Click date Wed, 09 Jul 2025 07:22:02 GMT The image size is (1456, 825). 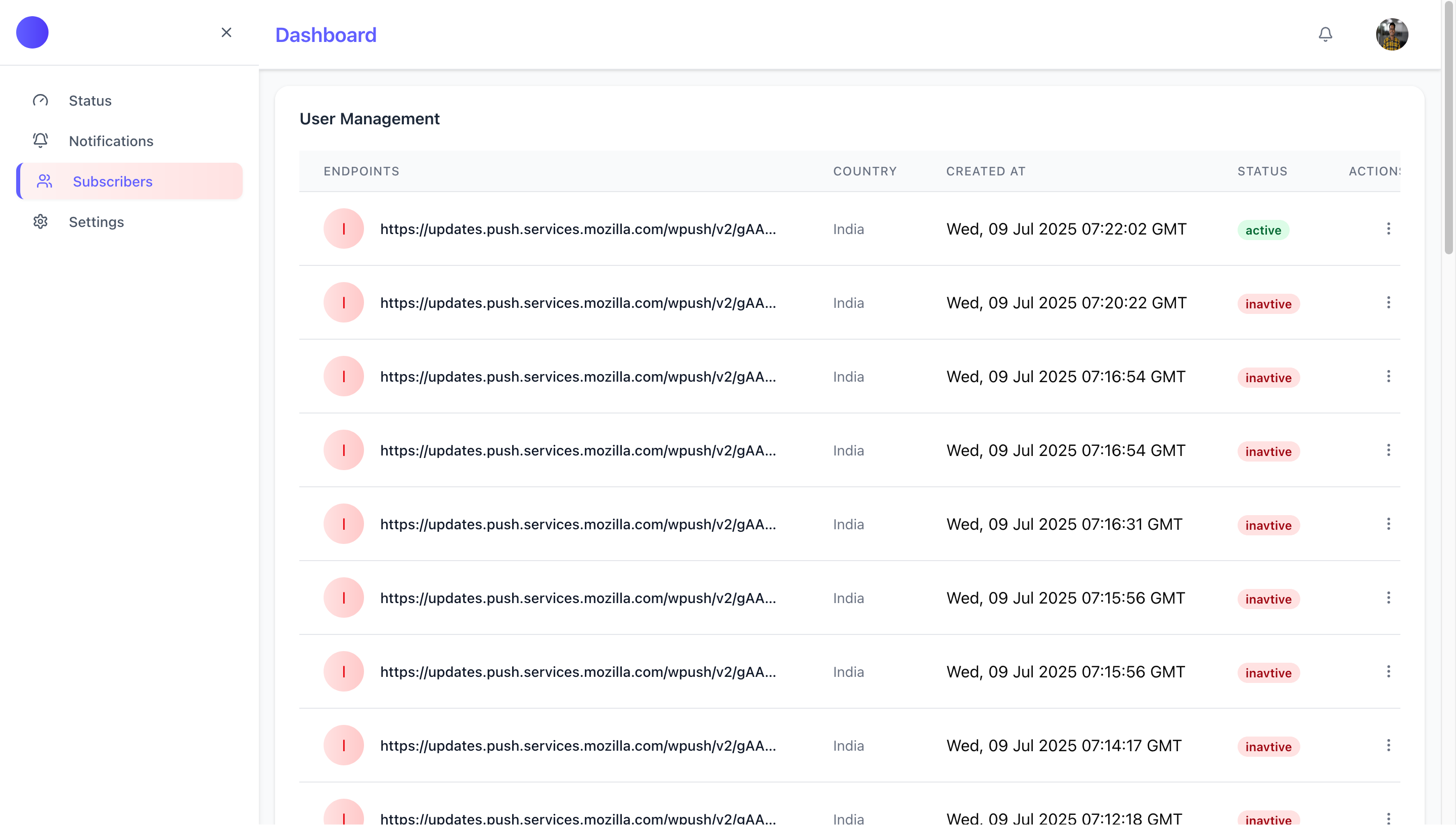point(1066,229)
